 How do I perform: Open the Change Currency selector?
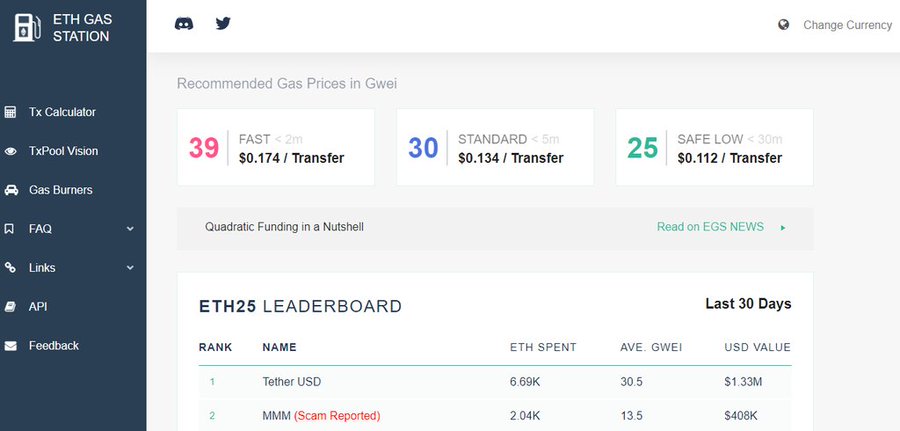pyautogui.click(x=847, y=25)
